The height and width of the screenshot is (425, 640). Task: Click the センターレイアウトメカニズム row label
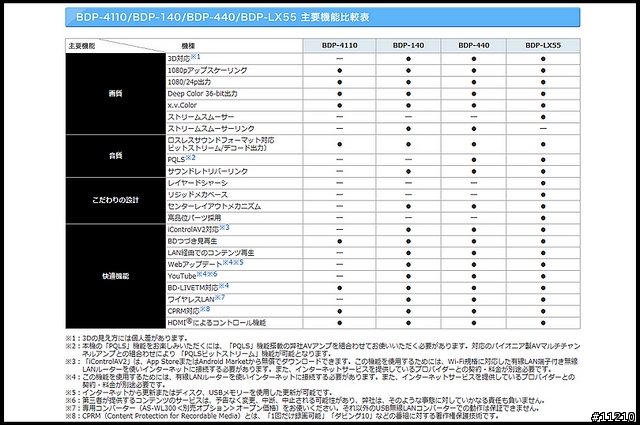pos(214,206)
